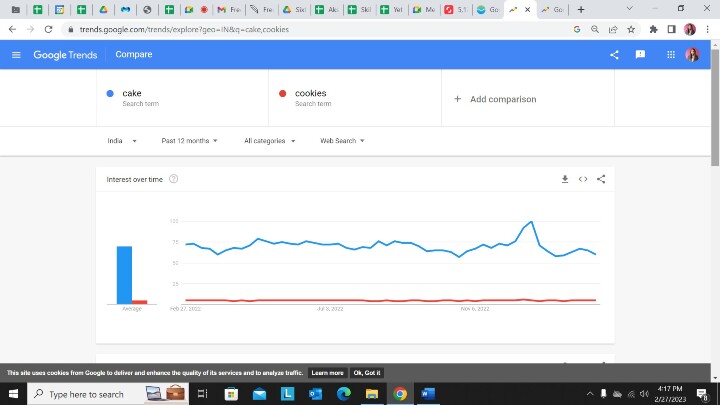Image resolution: width=720 pixels, height=405 pixels.
Task: Open help icon next to Interest over time
Action: point(174,179)
